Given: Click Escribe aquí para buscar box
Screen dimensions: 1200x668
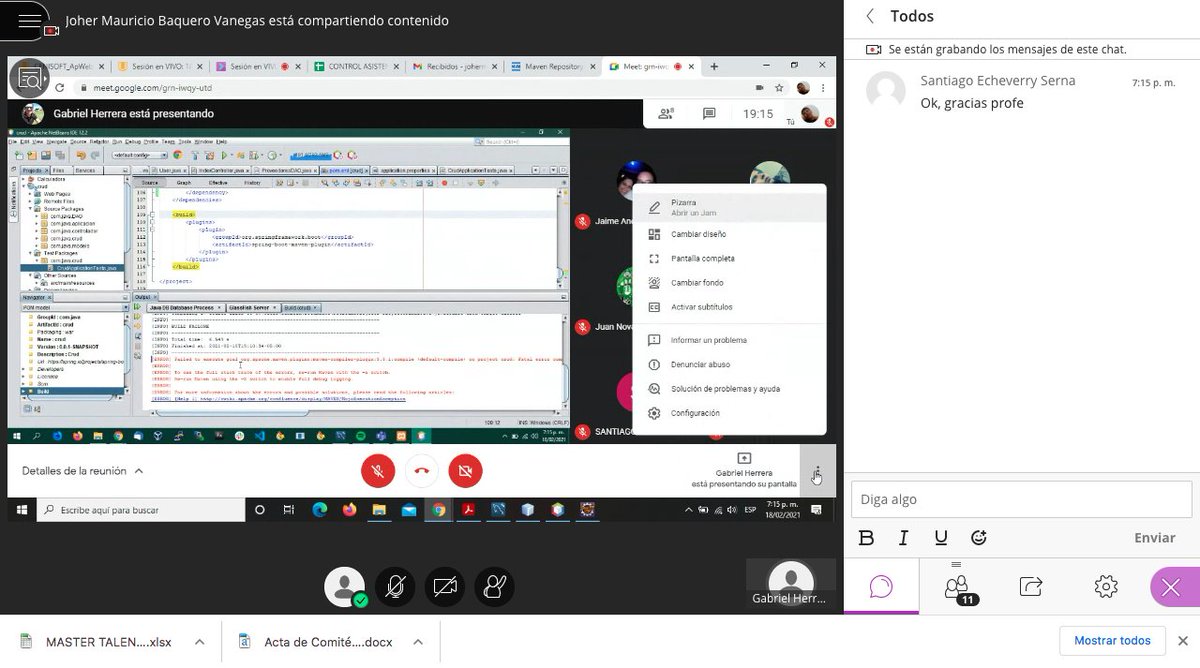Looking at the screenshot, I should coord(141,510).
